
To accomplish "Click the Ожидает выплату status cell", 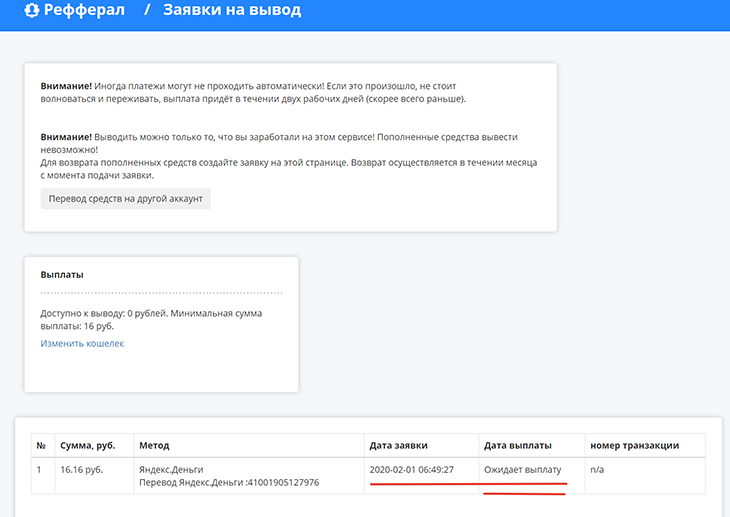I will [523, 469].
